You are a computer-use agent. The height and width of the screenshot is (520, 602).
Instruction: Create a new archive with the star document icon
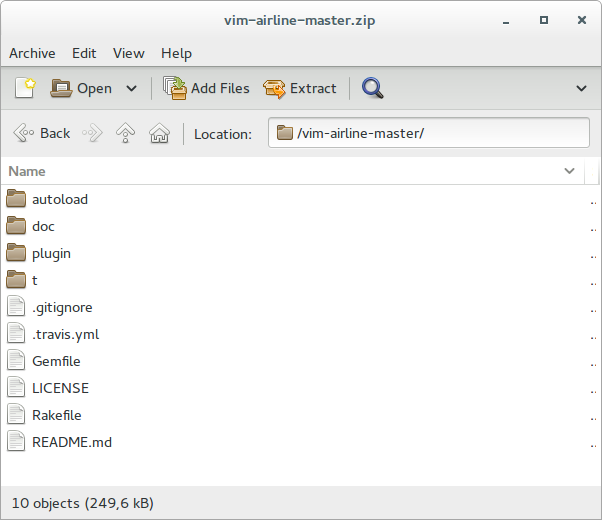25,88
